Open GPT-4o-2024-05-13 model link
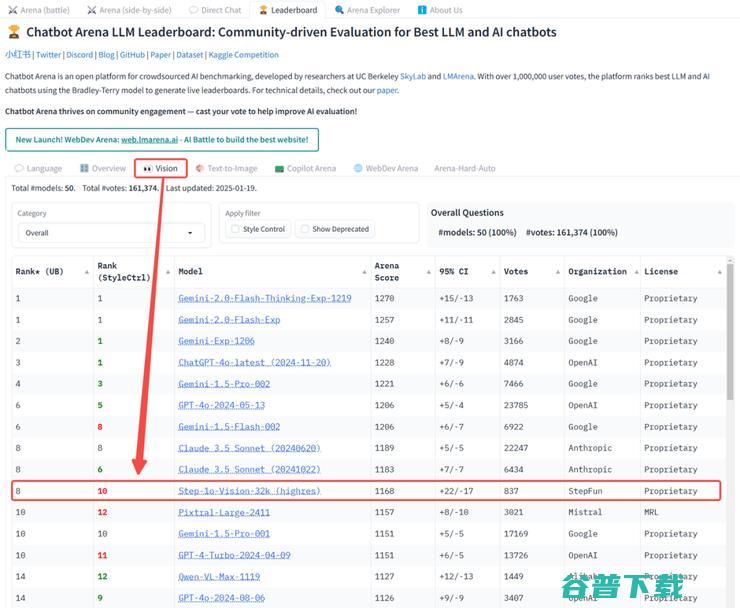Screen dimensions: 740x608 [x=222, y=405]
